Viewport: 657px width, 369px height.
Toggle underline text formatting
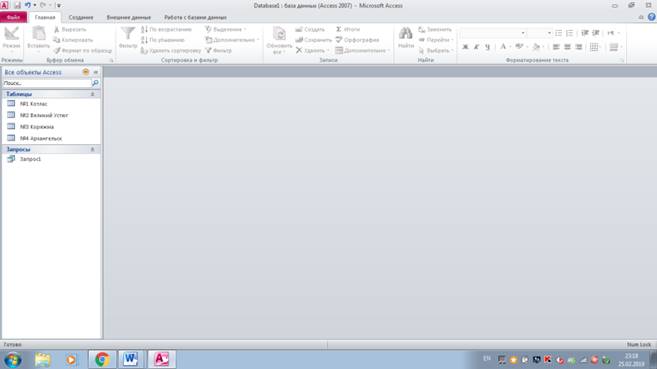(x=487, y=47)
